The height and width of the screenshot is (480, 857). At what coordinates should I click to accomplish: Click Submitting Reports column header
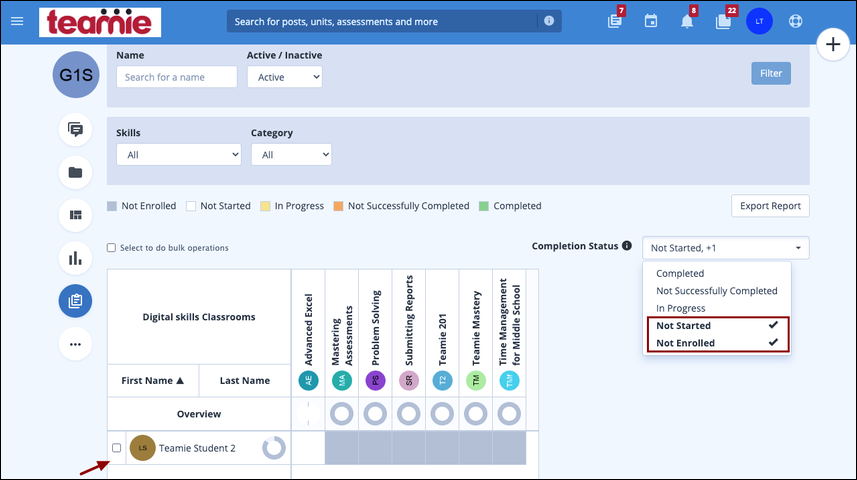409,320
